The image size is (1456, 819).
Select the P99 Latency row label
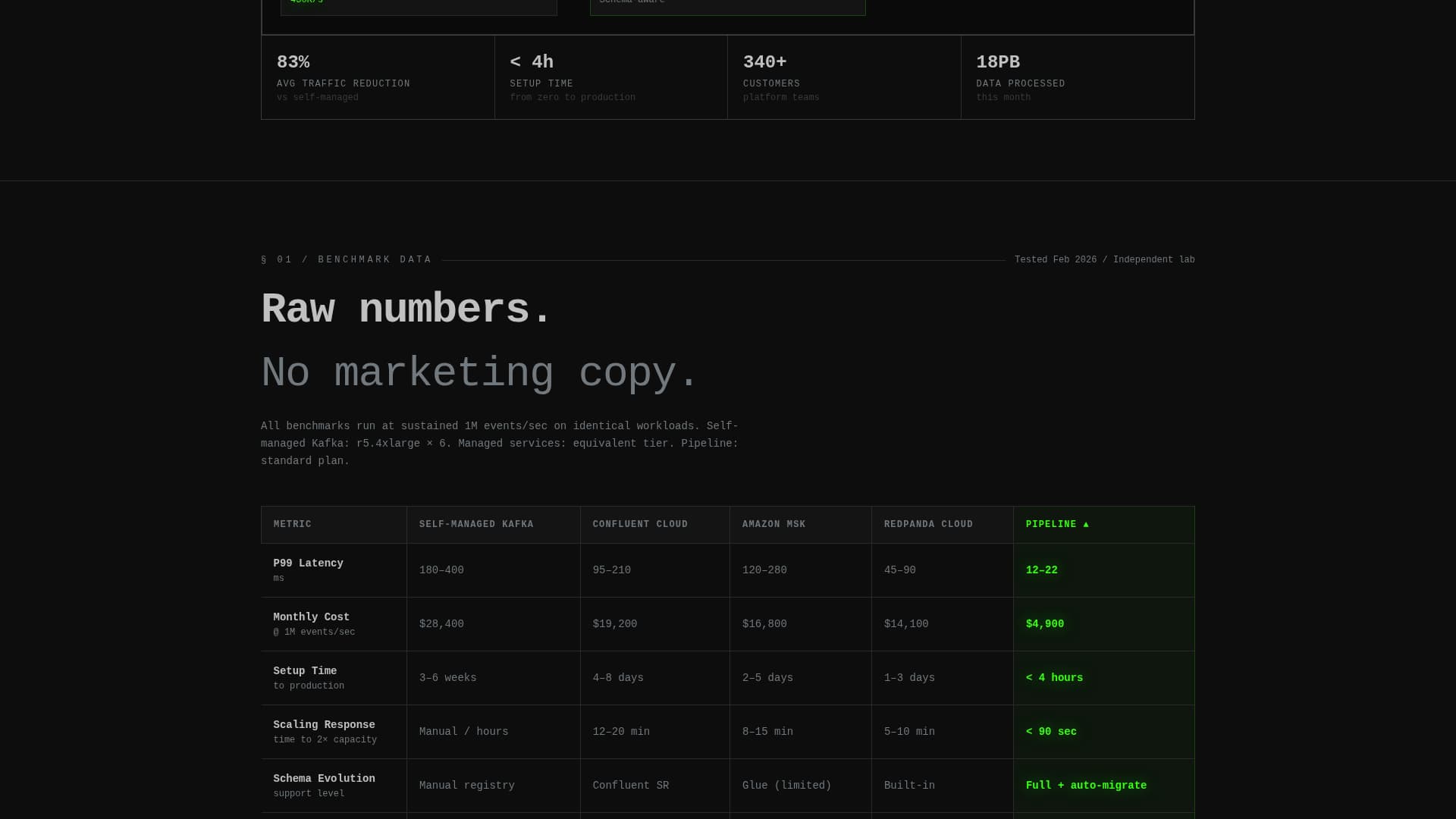(x=334, y=570)
